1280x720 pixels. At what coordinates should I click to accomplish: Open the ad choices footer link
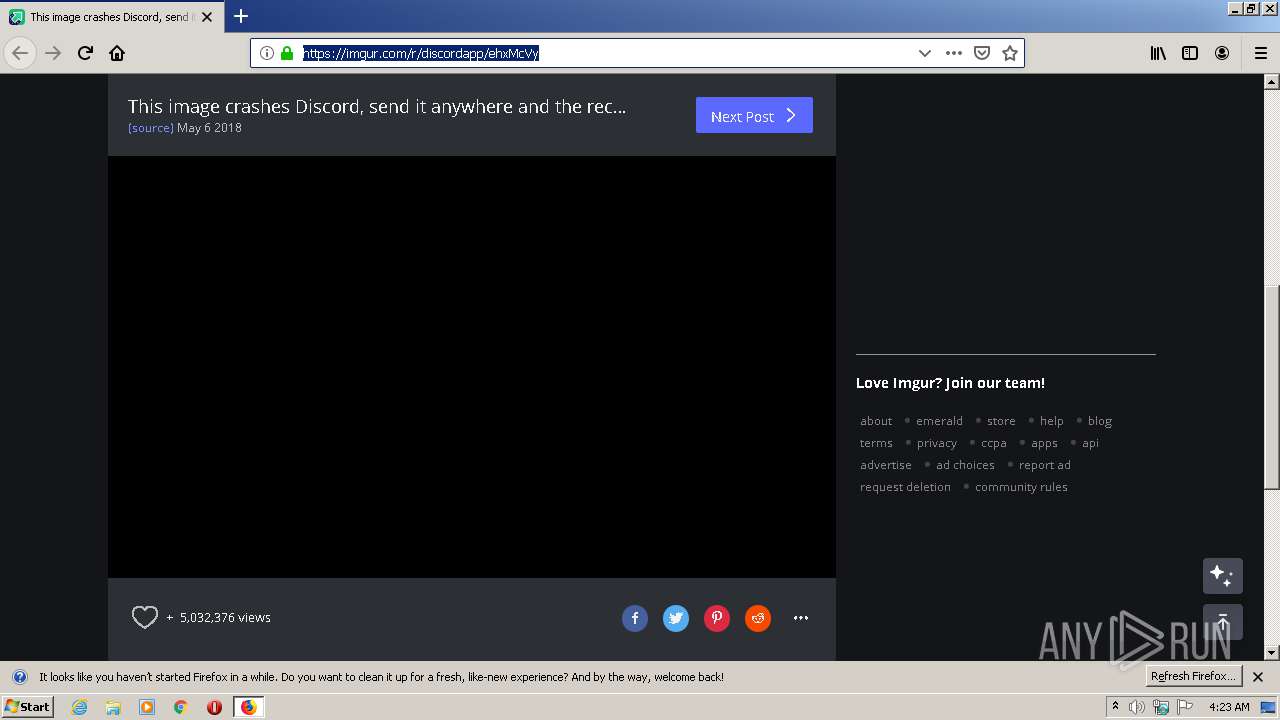tap(965, 465)
